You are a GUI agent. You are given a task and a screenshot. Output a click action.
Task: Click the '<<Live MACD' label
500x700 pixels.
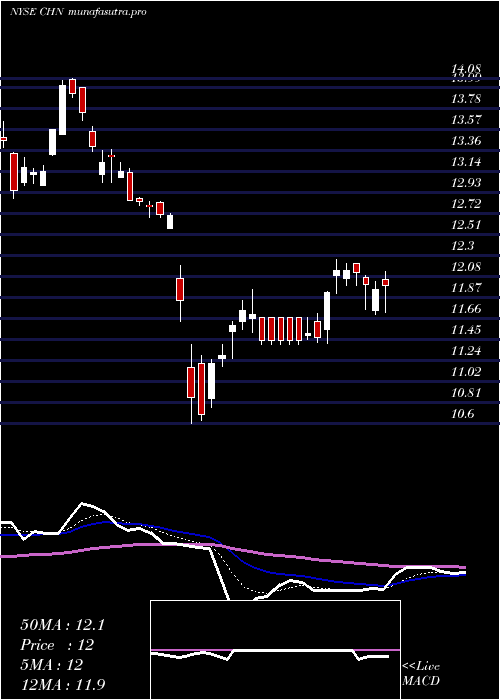click(x=421, y=674)
